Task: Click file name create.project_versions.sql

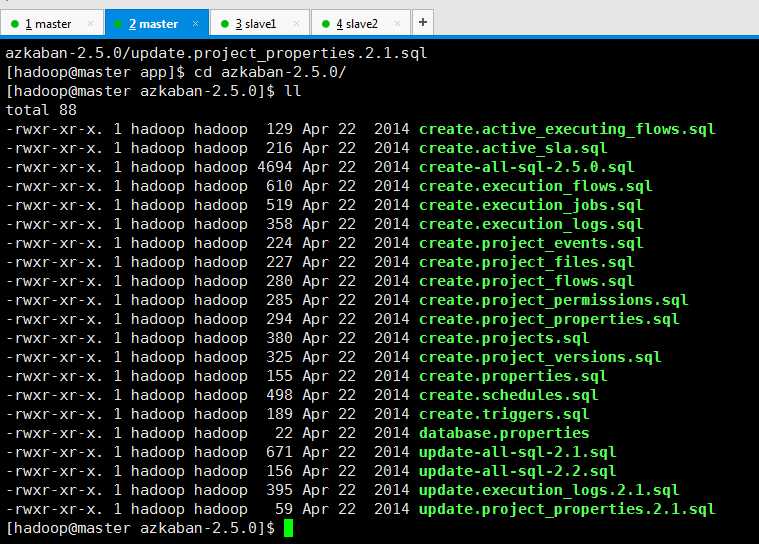Action: click(540, 357)
